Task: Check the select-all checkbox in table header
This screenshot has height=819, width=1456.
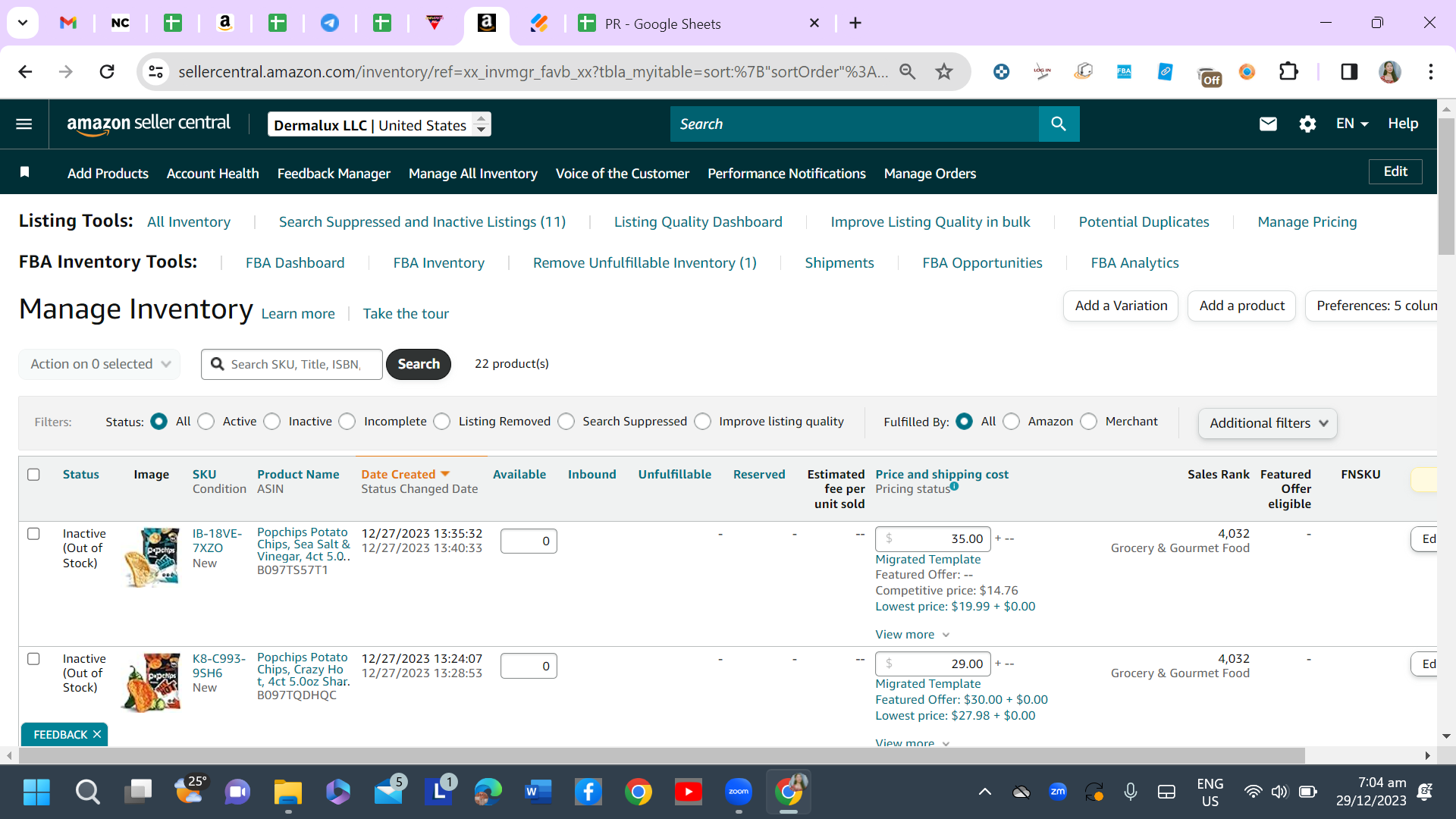Action: pyautogui.click(x=33, y=475)
